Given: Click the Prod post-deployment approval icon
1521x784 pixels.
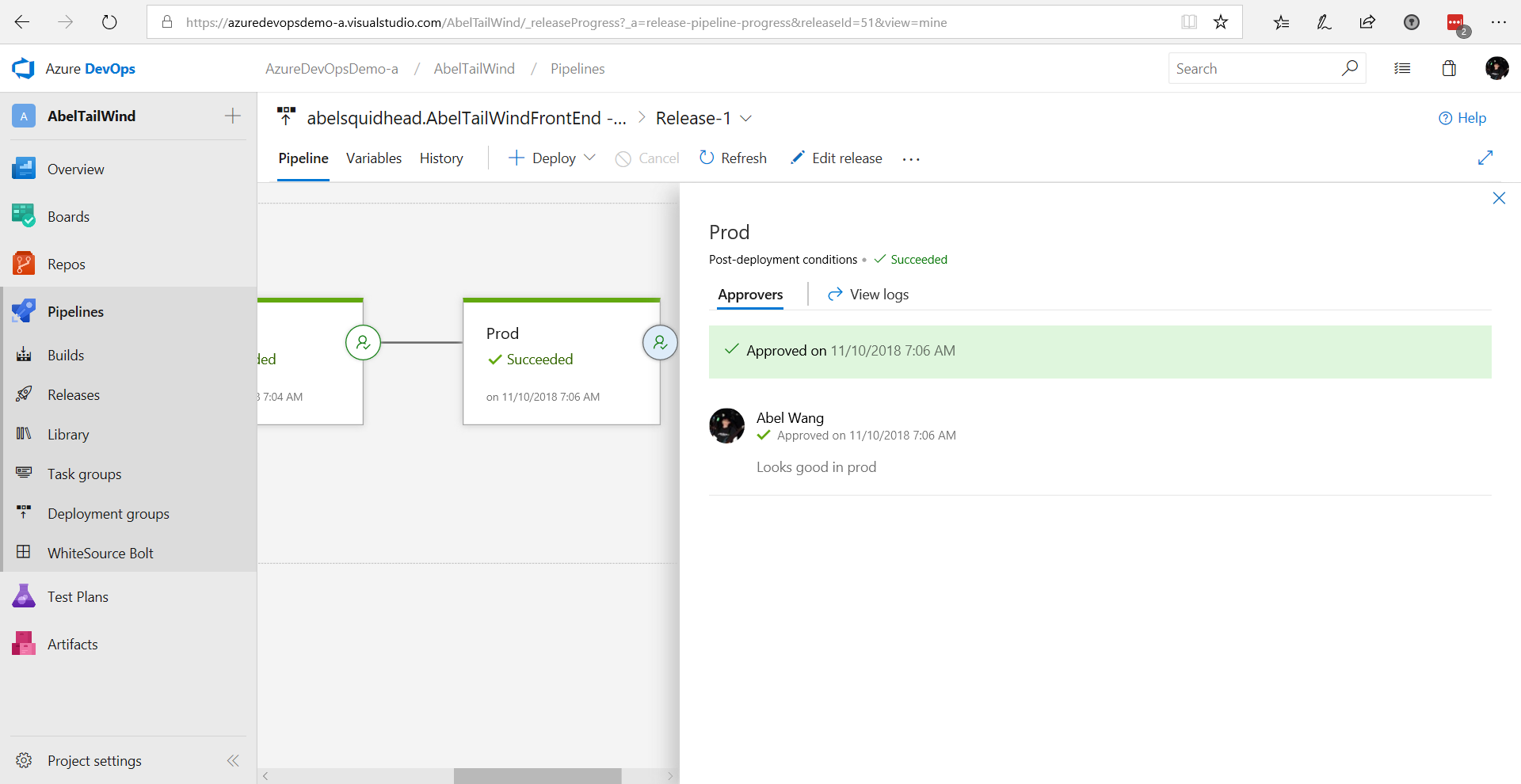Looking at the screenshot, I should point(660,343).
